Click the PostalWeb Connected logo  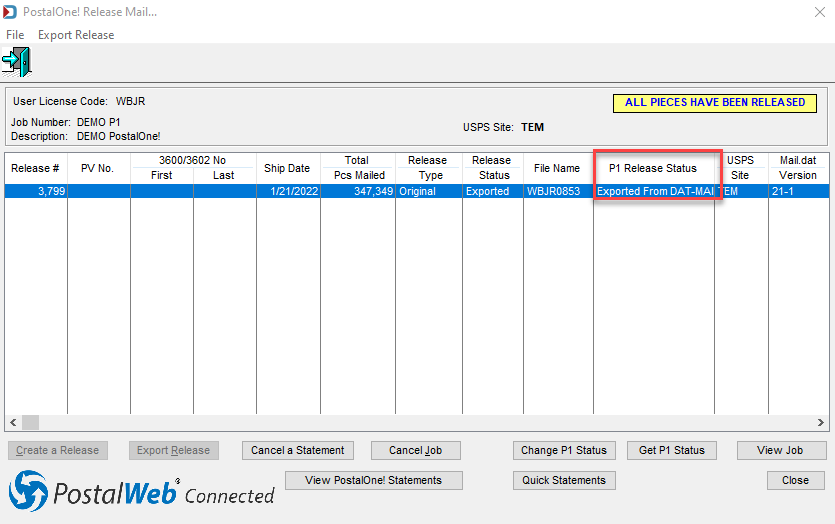coord(142,492)
